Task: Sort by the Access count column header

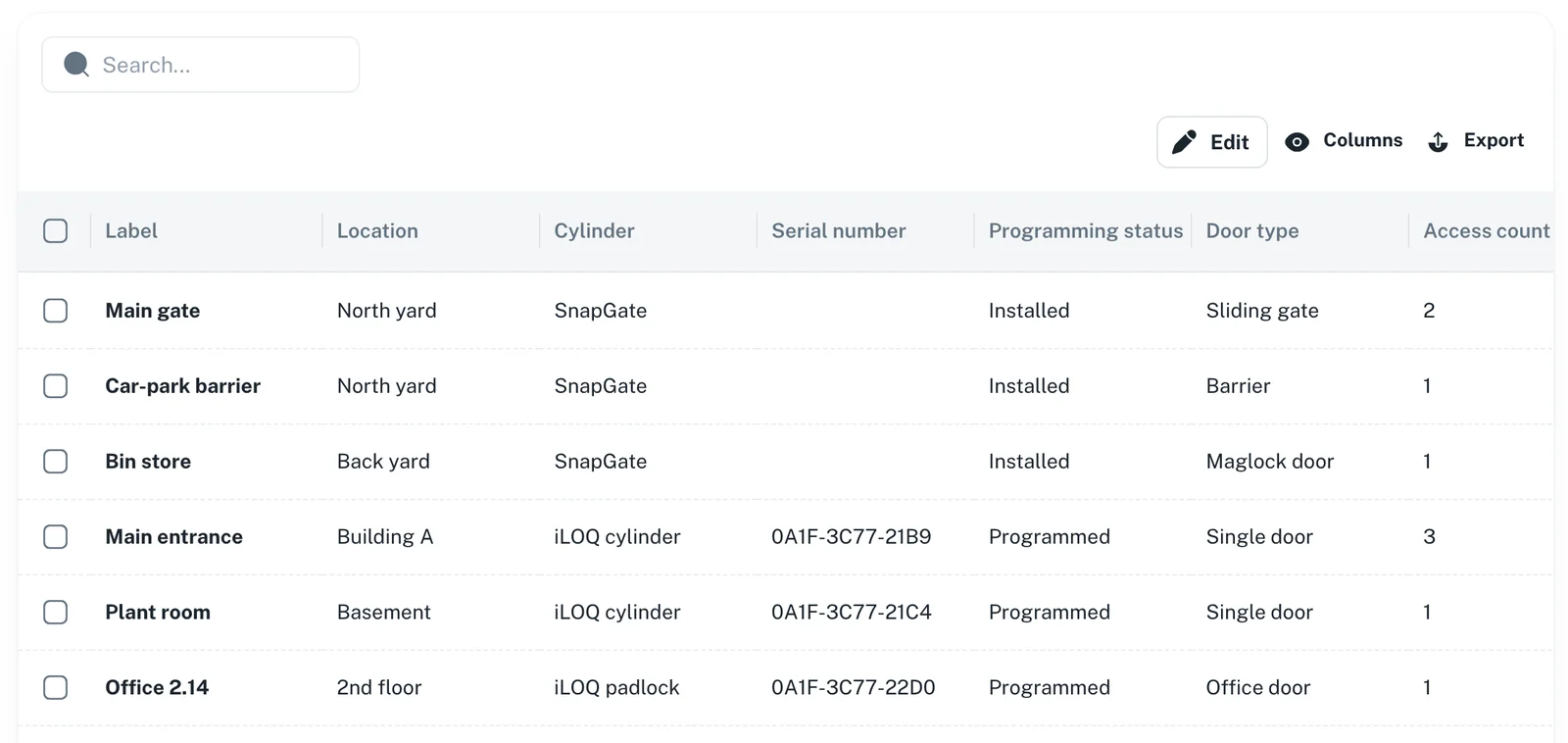Action: (x=1487, y=230)
